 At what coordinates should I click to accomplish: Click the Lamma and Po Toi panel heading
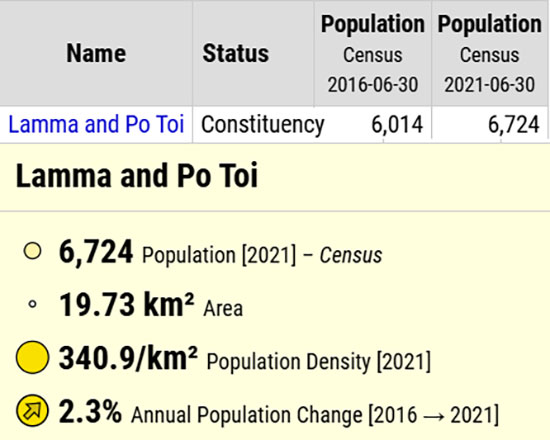(x=137, y=175)
